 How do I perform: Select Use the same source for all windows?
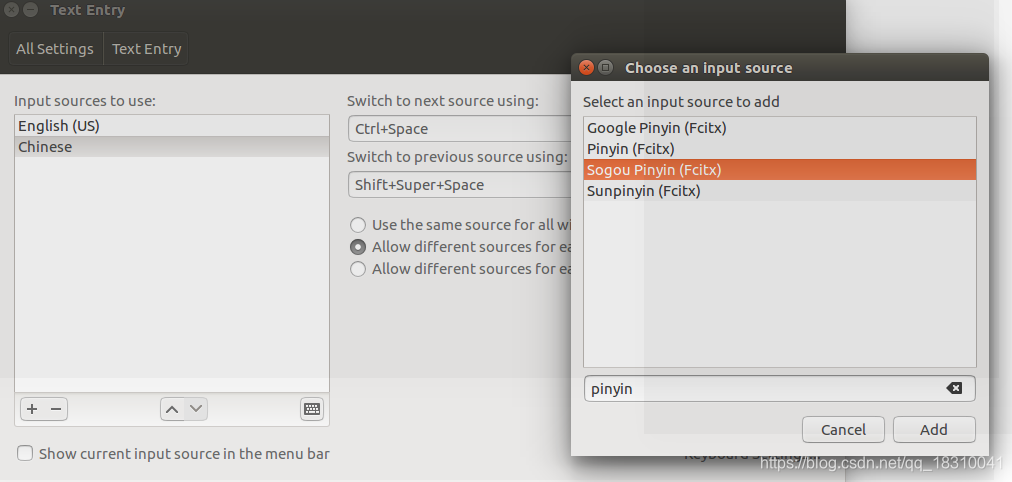coord(358,225)
